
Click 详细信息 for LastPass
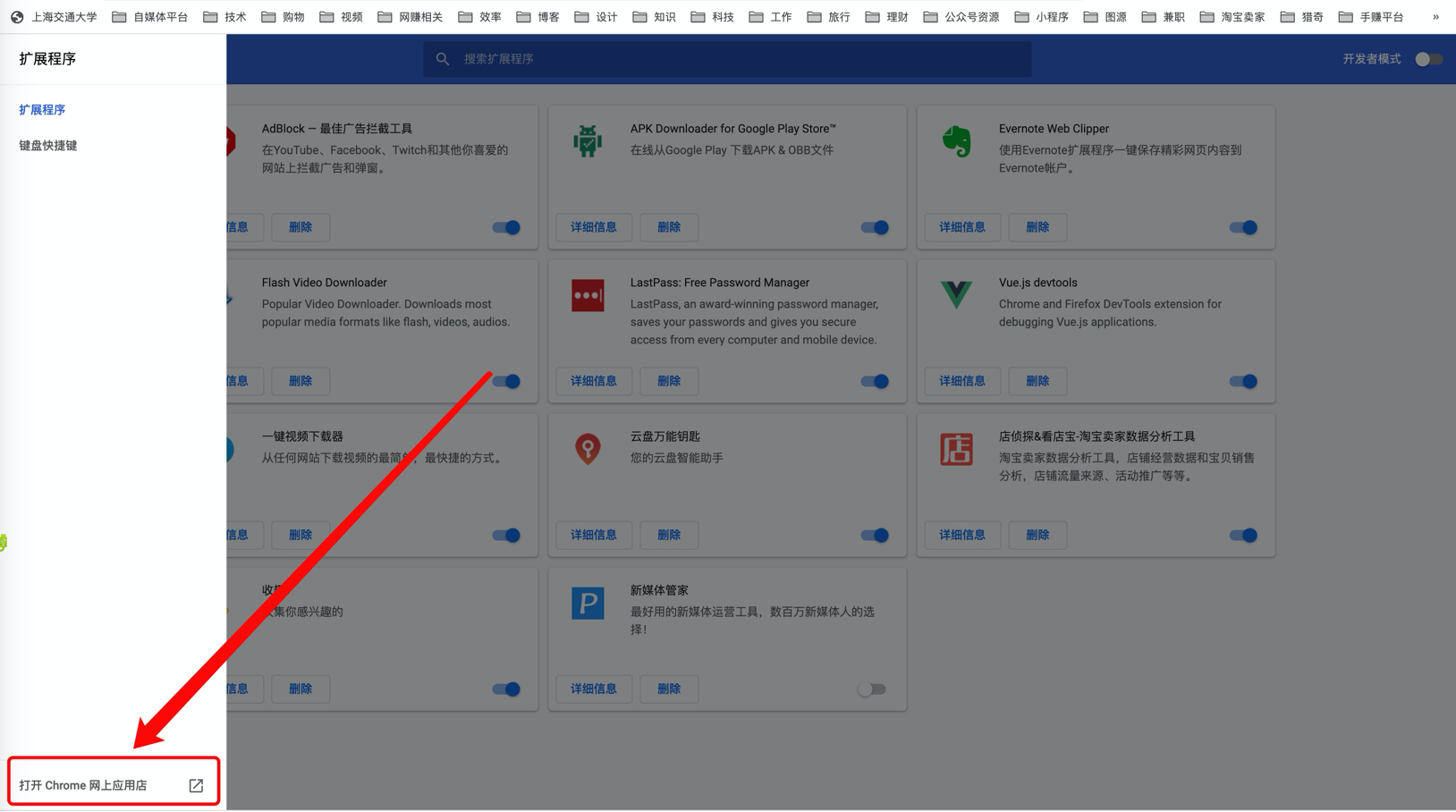(x=594, y=381)
